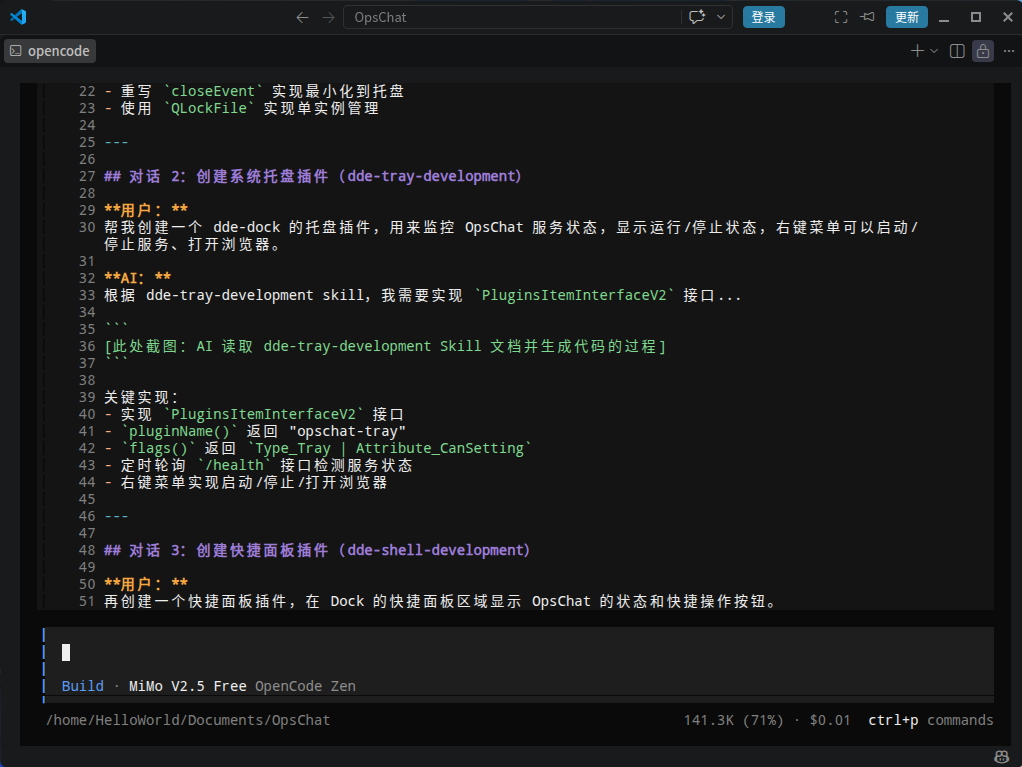Click the $0.01 cost indicator
The width and height of the screenshot is (1022, 767).
830,720
